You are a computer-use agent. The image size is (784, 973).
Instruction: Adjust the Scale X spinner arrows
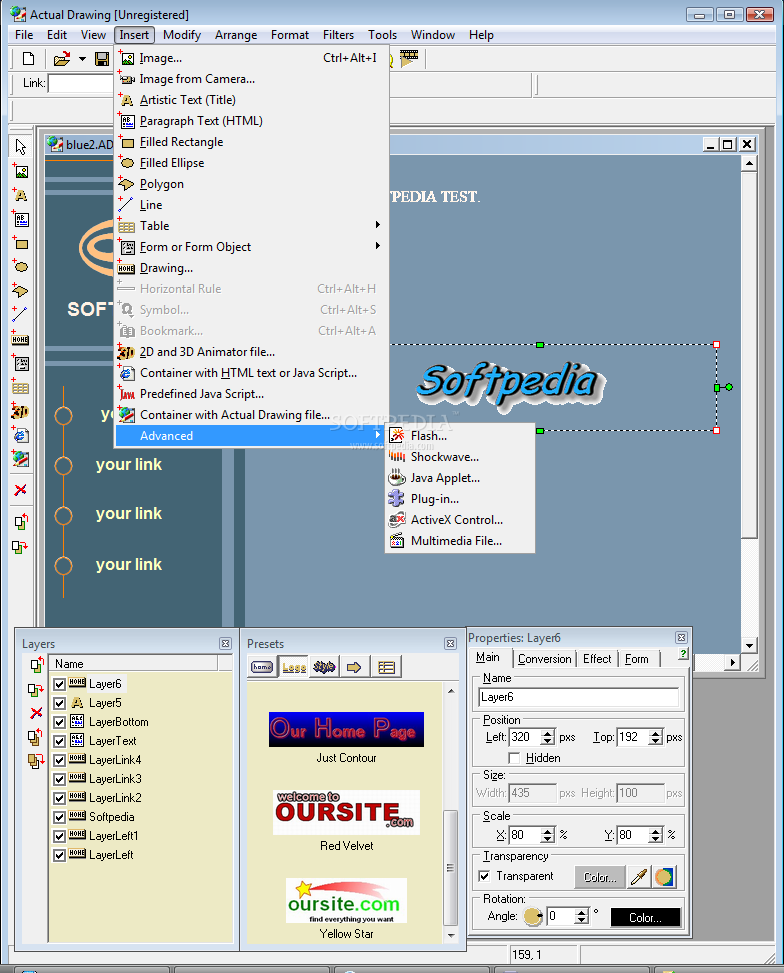point(547,835)
